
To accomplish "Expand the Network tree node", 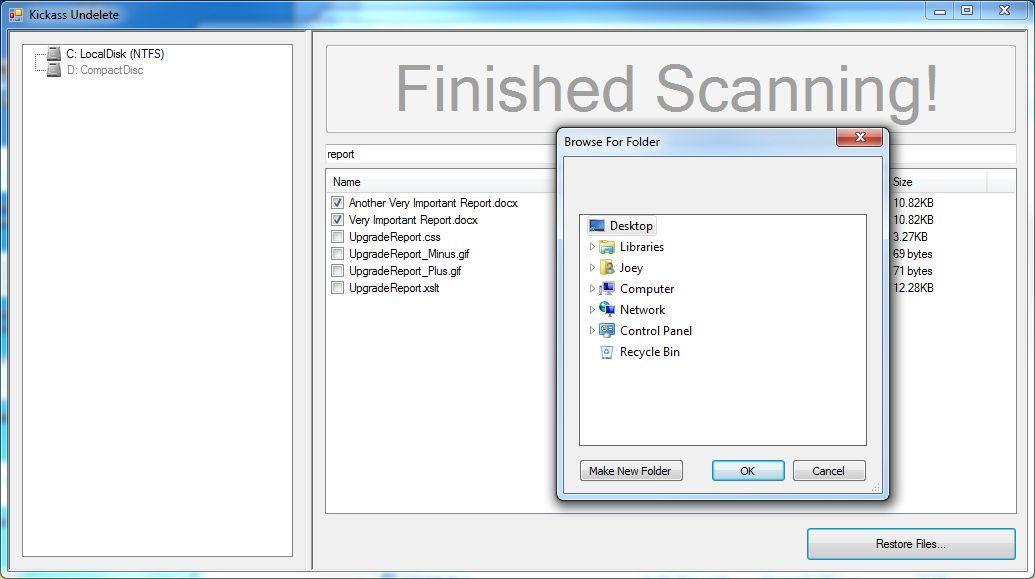I will pos(592,310).
